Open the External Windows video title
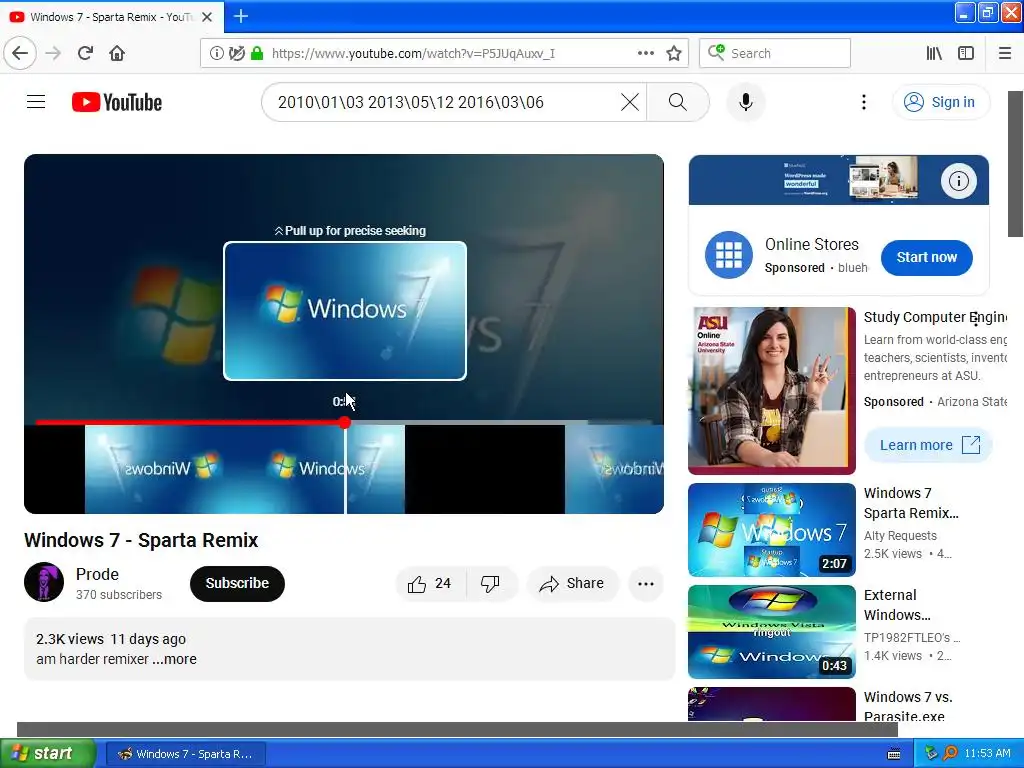Image resolution: width=1024 pixels, height=768 pixels. (897, 605)
